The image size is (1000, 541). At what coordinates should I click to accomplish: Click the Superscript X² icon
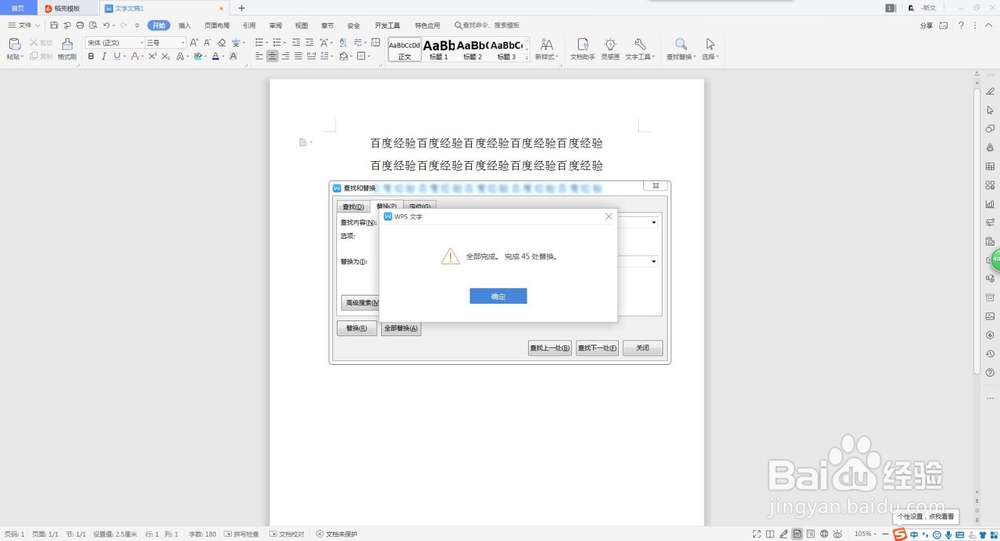[x=152, y=56]
